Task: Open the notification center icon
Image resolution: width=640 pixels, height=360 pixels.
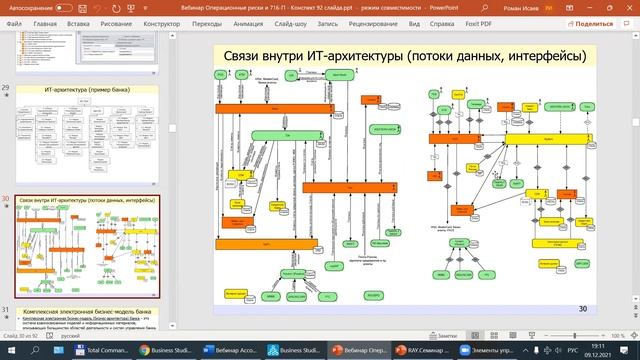Action: [x=624, y=350]
